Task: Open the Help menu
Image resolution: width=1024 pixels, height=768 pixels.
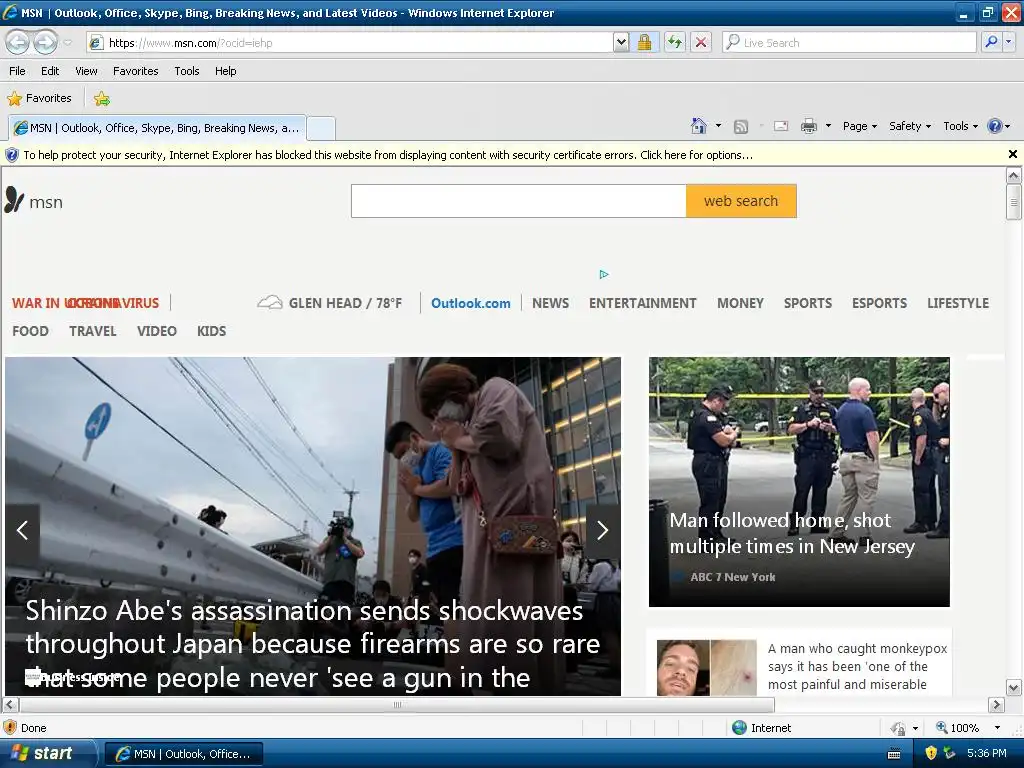Action: (225, 71)
